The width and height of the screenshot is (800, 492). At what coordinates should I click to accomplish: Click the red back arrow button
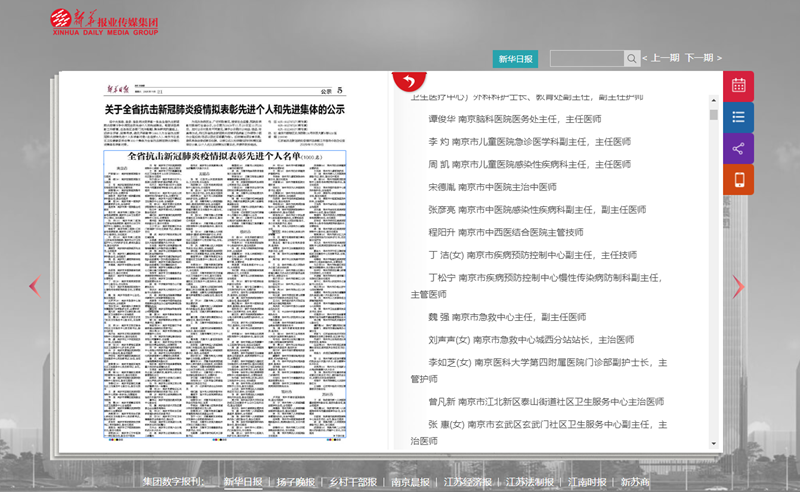click(x=409, y=81)
